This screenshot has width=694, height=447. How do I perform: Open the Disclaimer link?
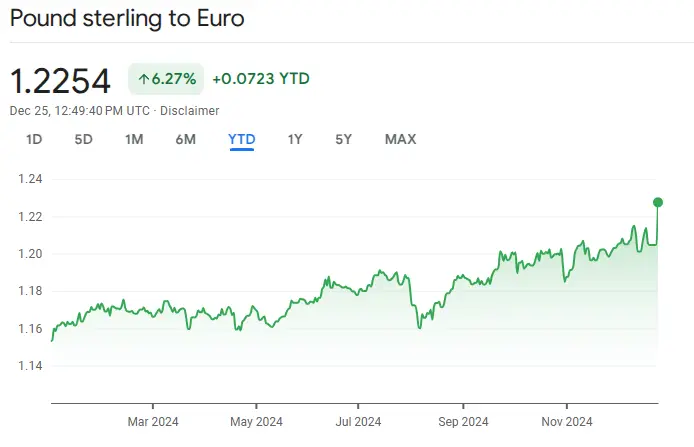(x=189, y=111)
